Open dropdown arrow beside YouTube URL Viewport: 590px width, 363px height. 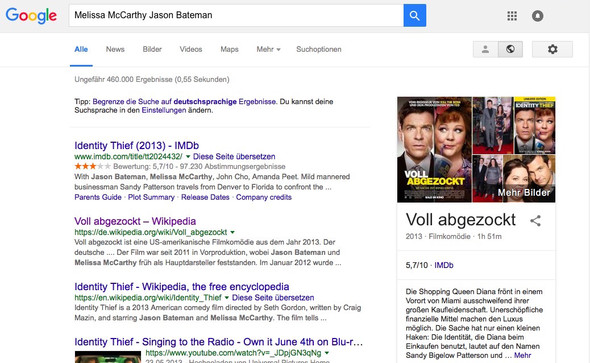coord(327,353)
